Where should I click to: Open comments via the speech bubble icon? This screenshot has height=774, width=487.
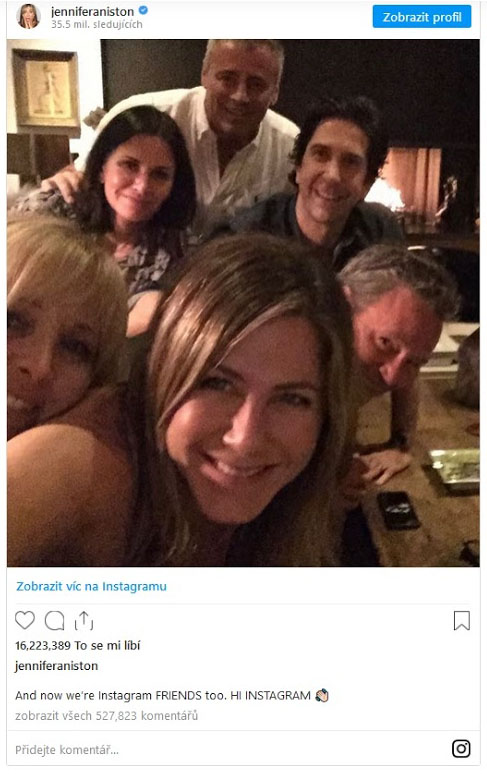tap(54, 620)
